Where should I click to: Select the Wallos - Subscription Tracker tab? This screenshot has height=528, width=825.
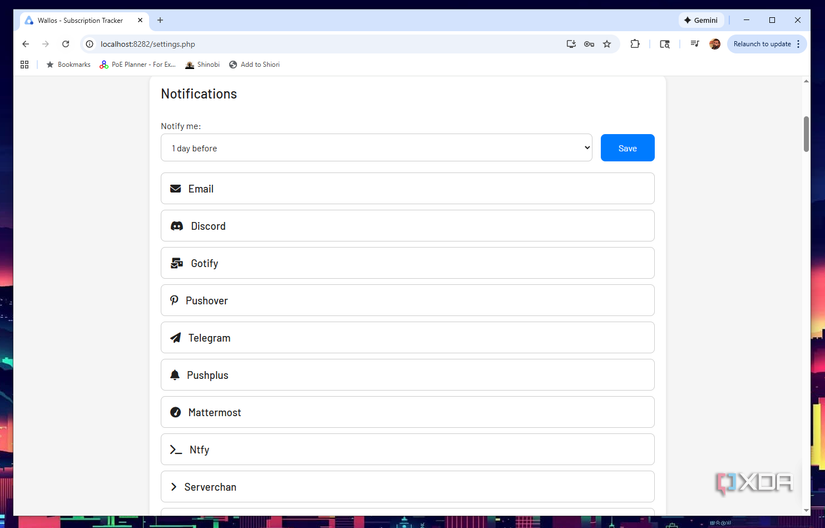click(79, 20)
